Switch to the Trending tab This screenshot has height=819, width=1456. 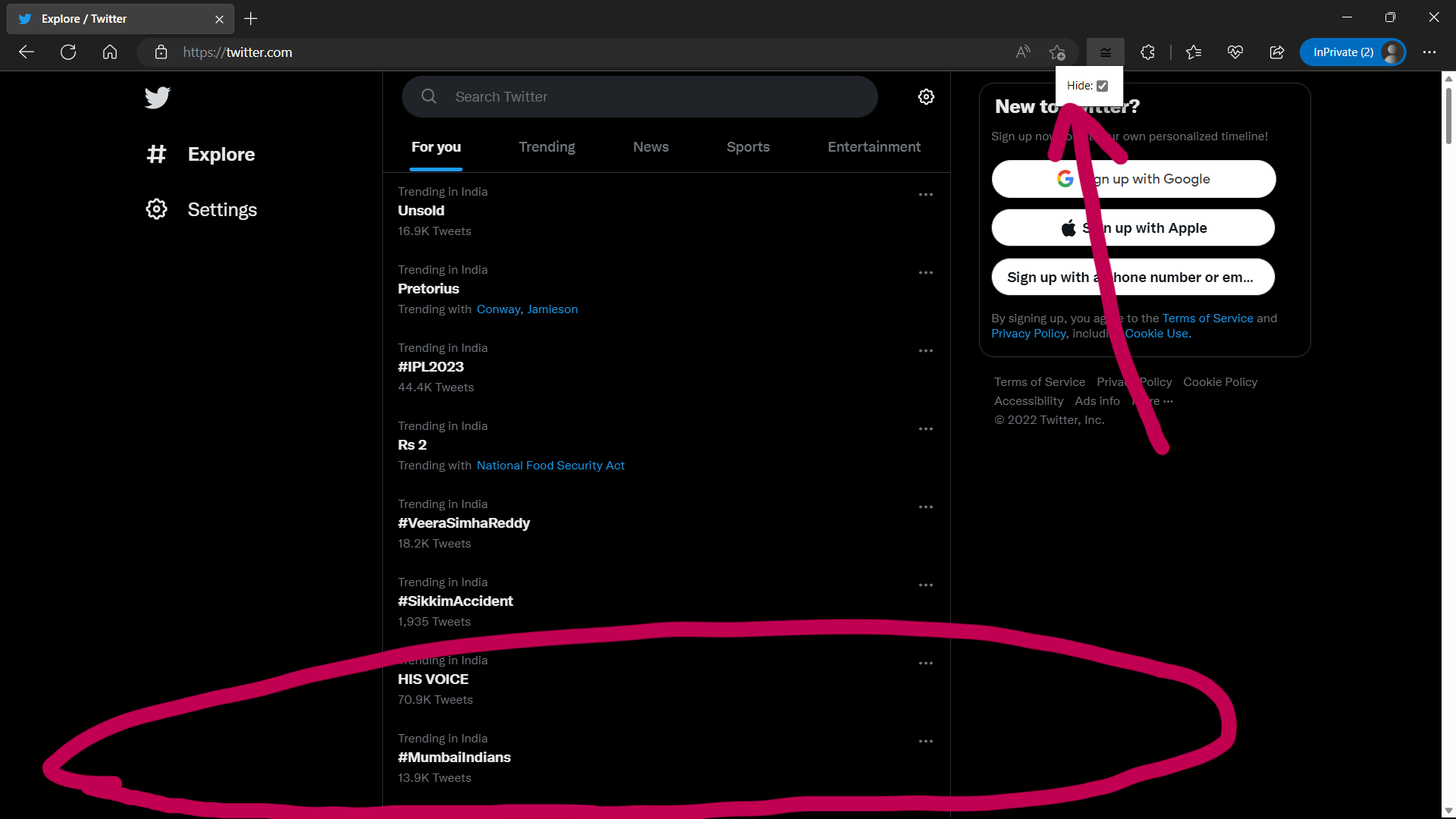(x=547, y=147)
